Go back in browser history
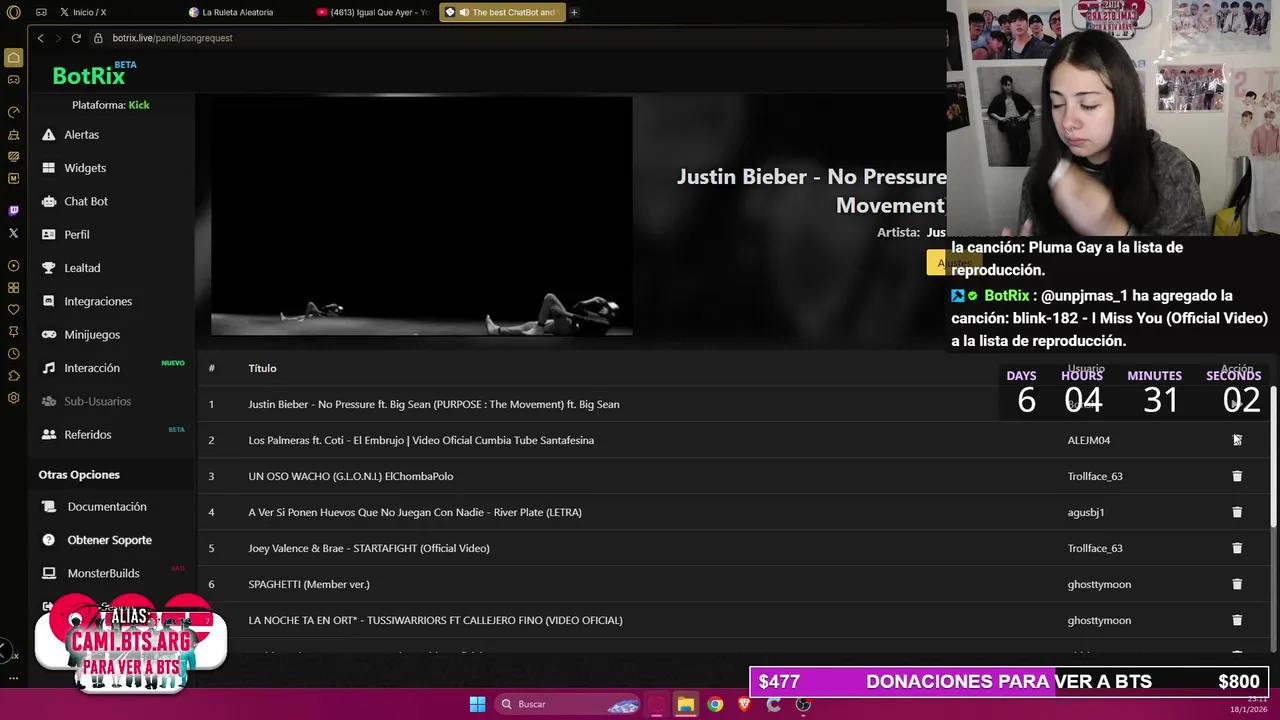Screen dimensions: 1280x720 pyautogui.click(x=40, y=38)
